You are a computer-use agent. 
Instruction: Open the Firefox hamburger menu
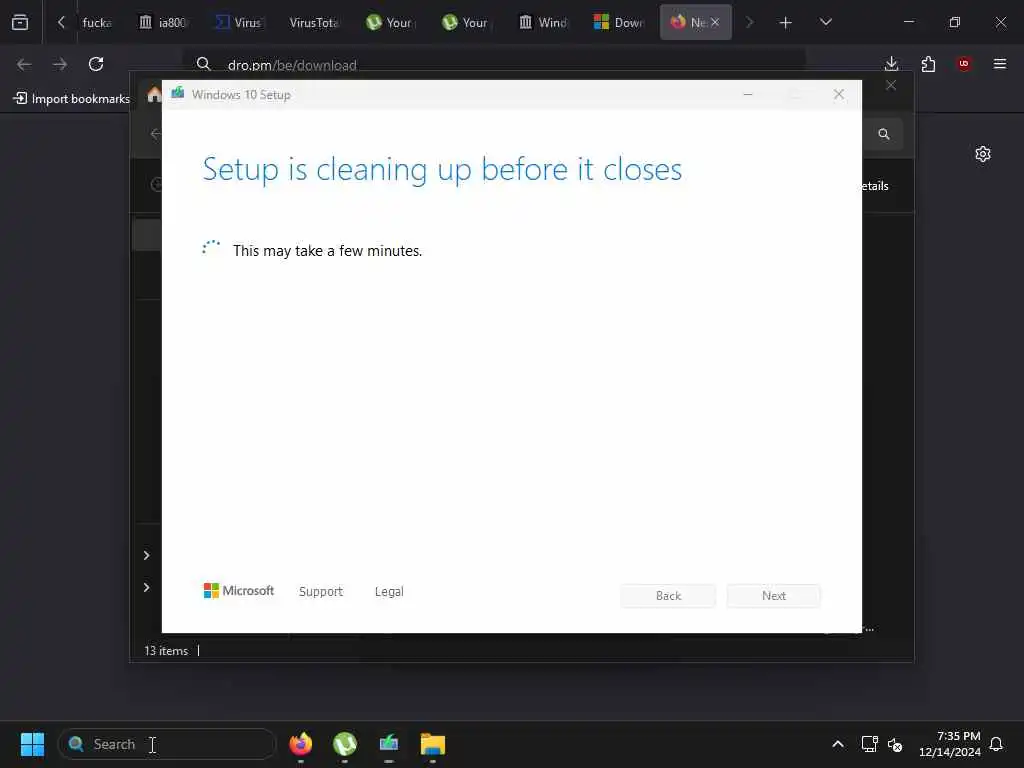click(x=1000, y=64)
